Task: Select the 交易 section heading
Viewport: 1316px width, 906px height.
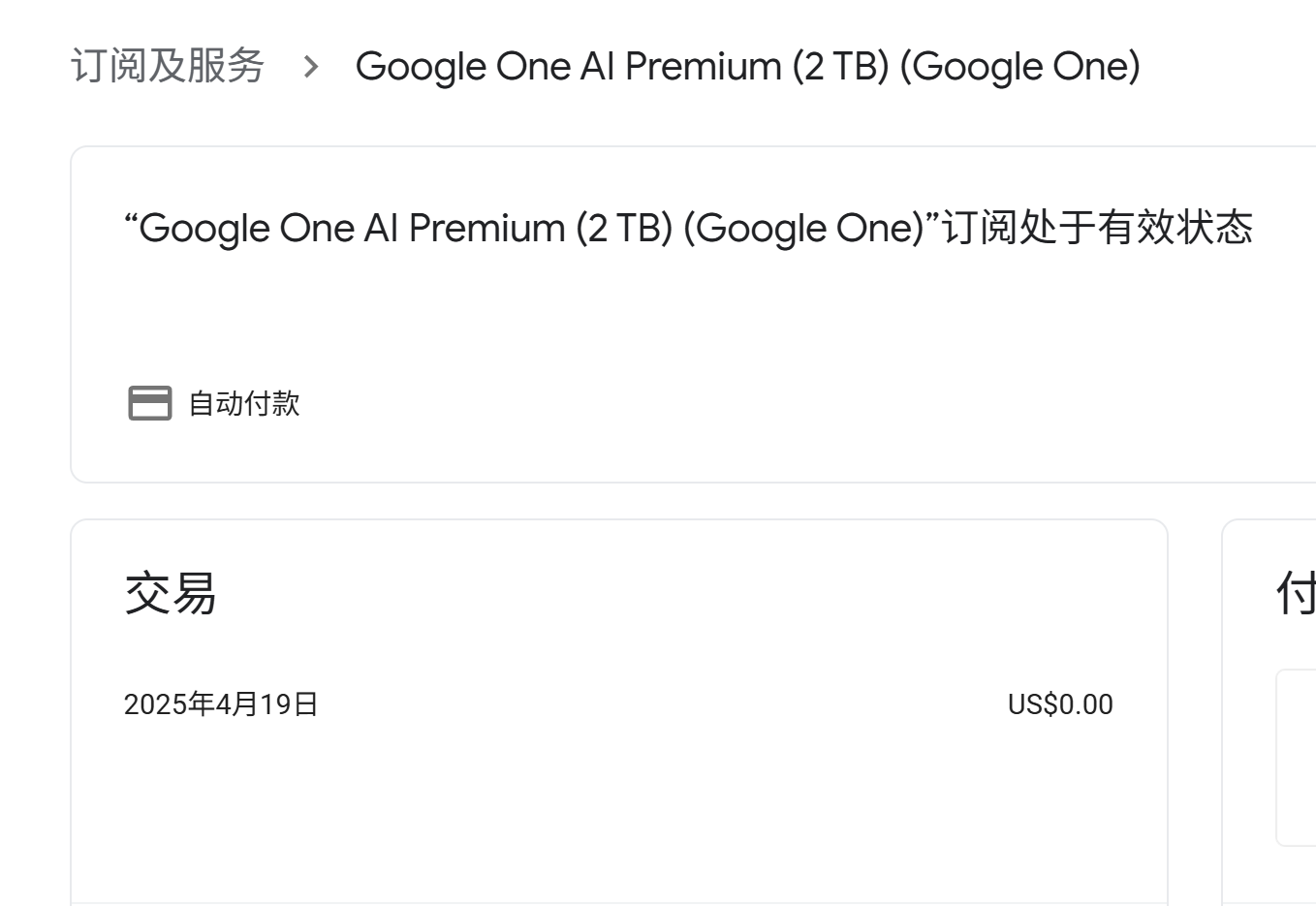Action: 171,593
